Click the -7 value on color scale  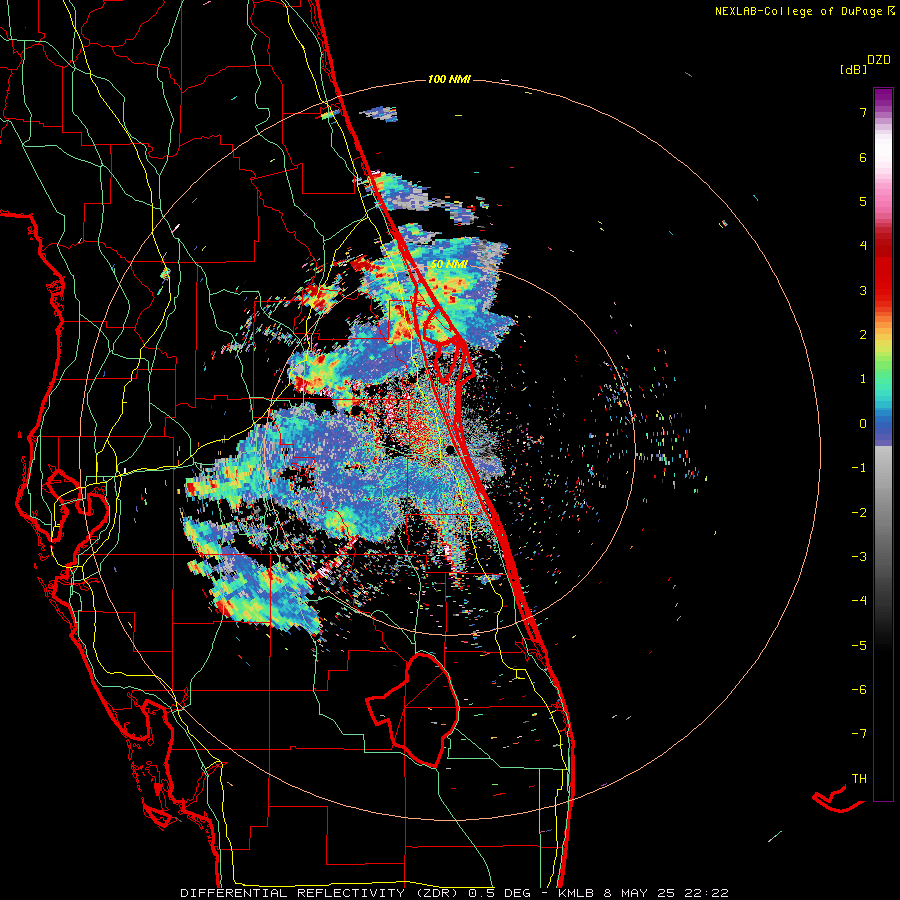859,734
